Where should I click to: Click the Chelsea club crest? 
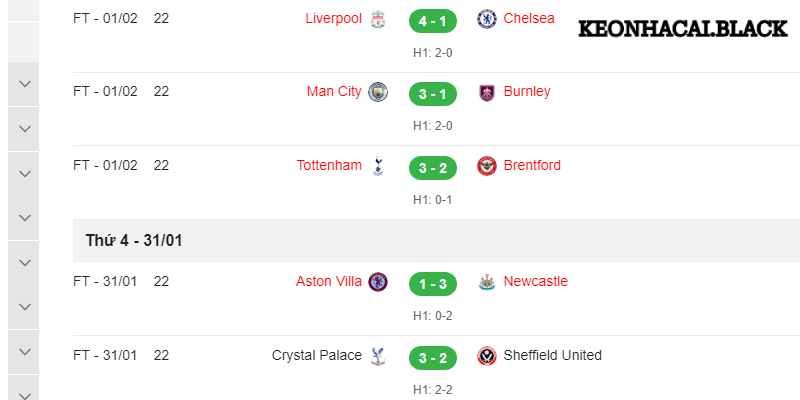click(x=487, y=19)
